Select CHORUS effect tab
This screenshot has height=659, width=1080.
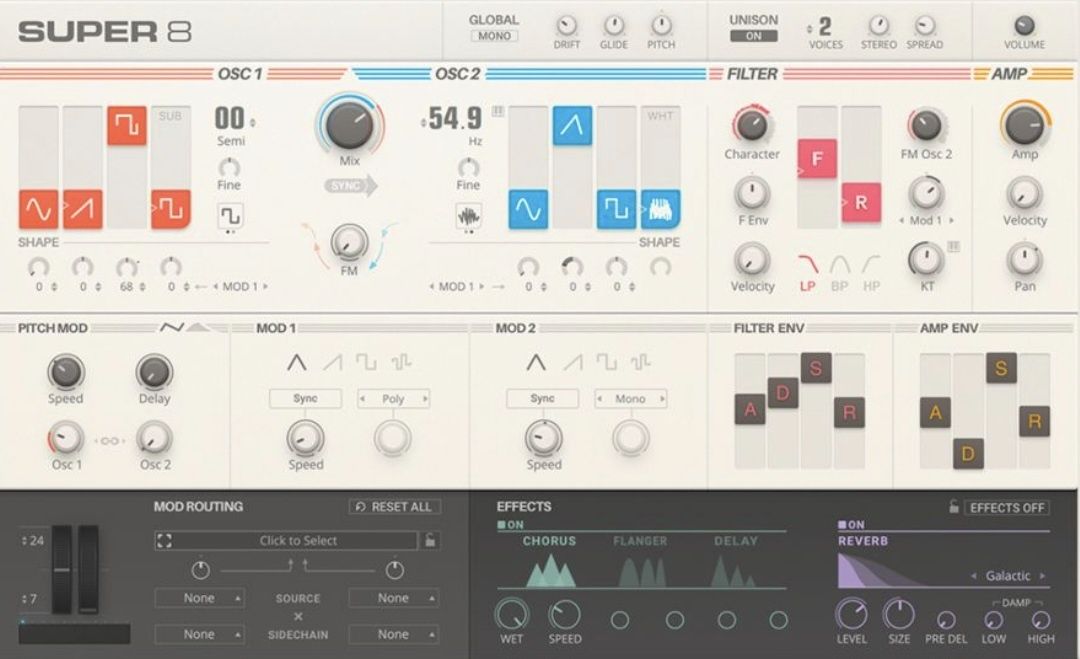[549, 541]
